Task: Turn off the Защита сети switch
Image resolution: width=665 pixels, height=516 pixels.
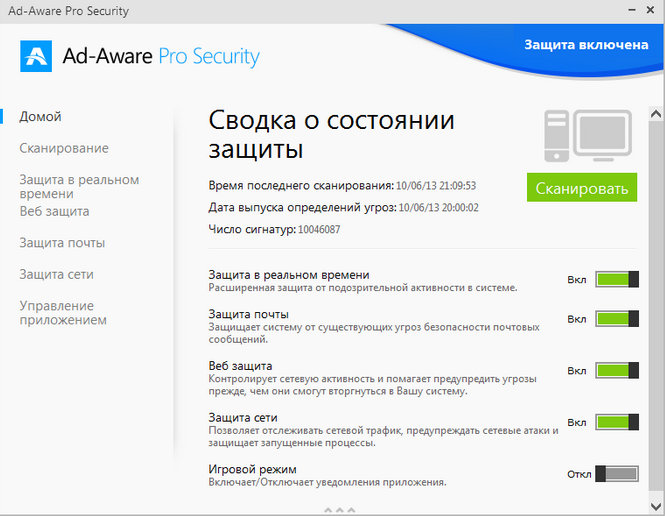Action: click(617, 422)
